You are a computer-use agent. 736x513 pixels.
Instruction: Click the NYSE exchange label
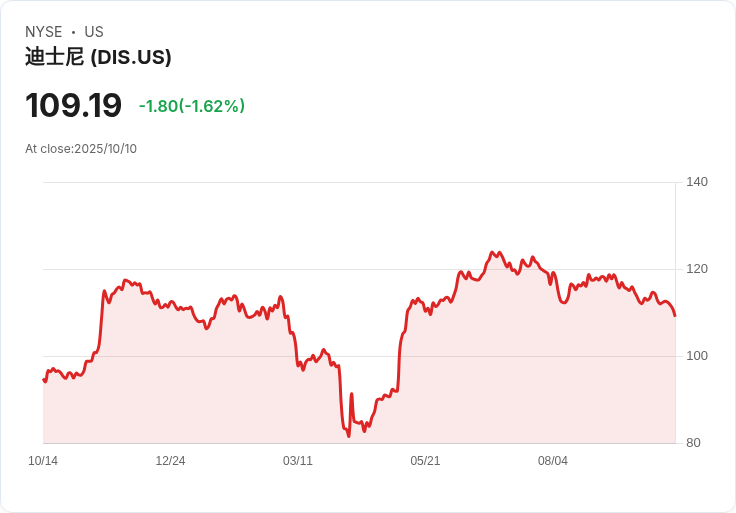pyautogui.click(x=44, y=32)
